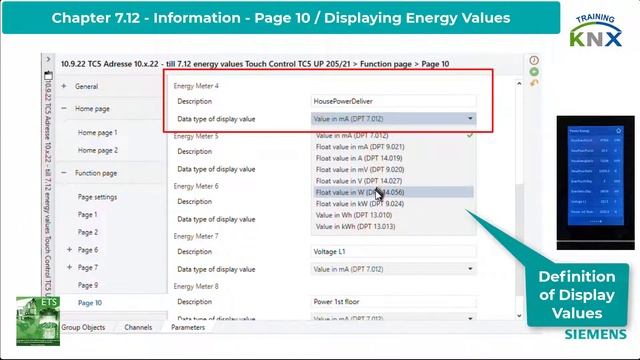Click the Energy Meter 5 heading text
This screenshot has height=360, width=640.
pyautogui.click(x=196, y=136)
